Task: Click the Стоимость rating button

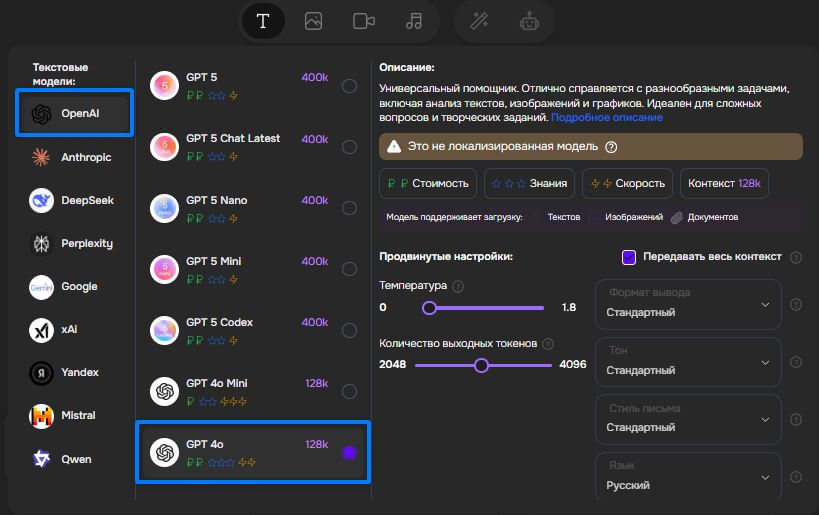Action: click(x=428, y=184)
